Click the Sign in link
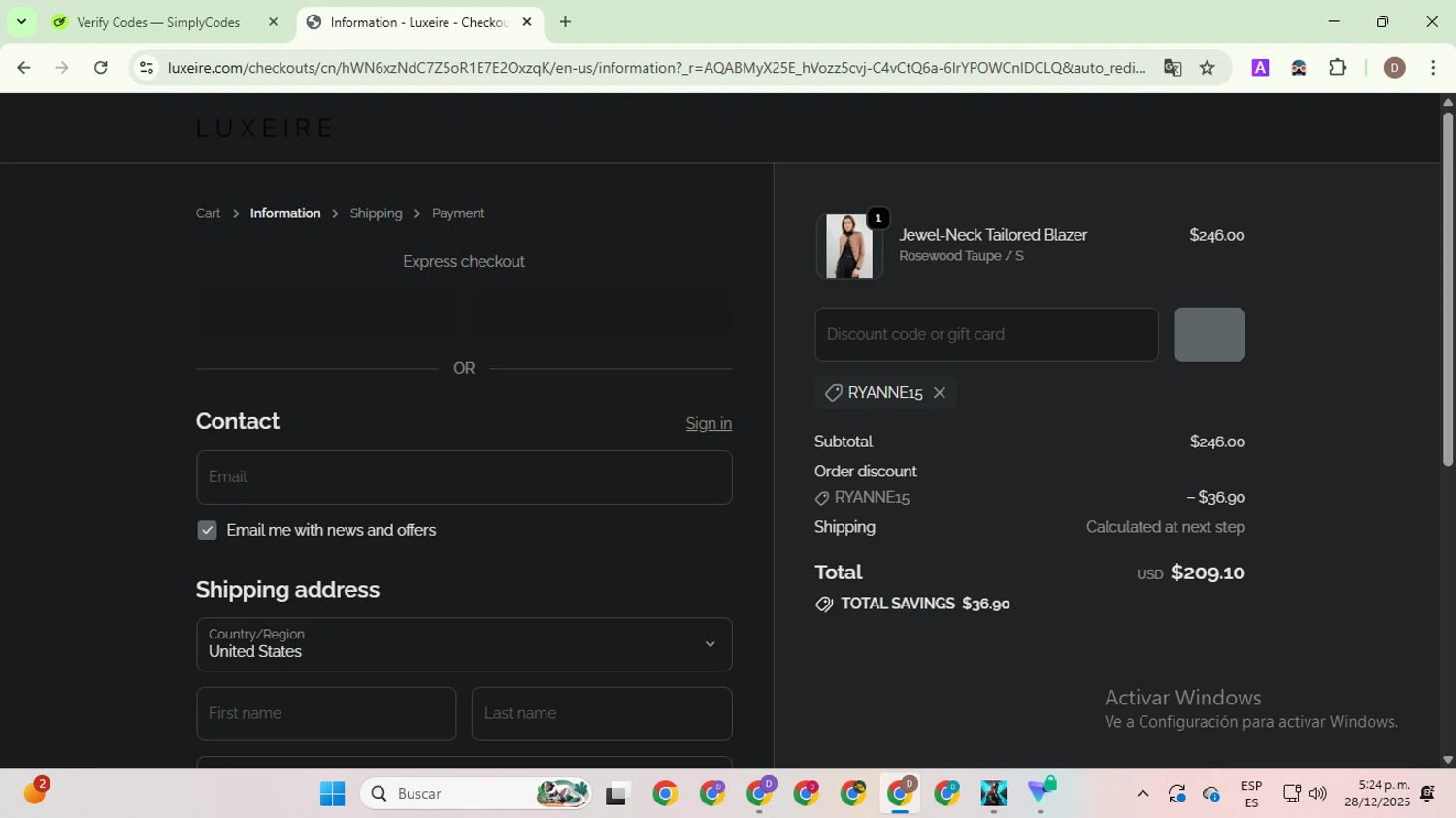 (x=709, y=423)
